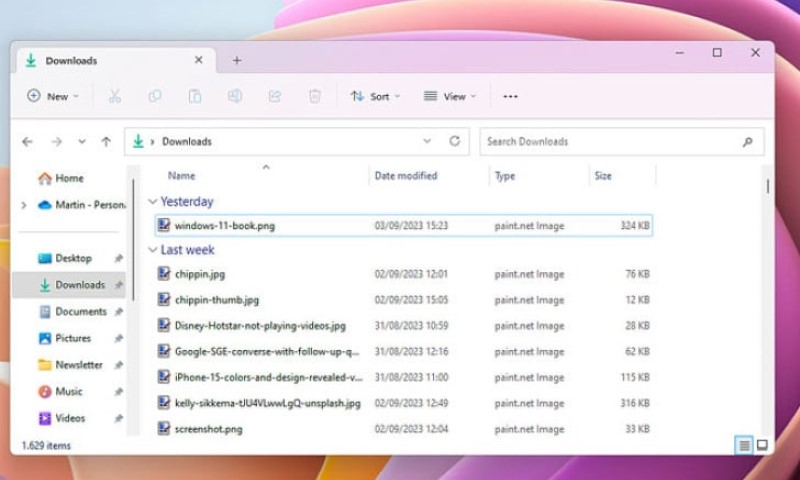Go forward with the right arrow
Image resolution: width=800 pixels, height=480 pixels.
(56, 142)
